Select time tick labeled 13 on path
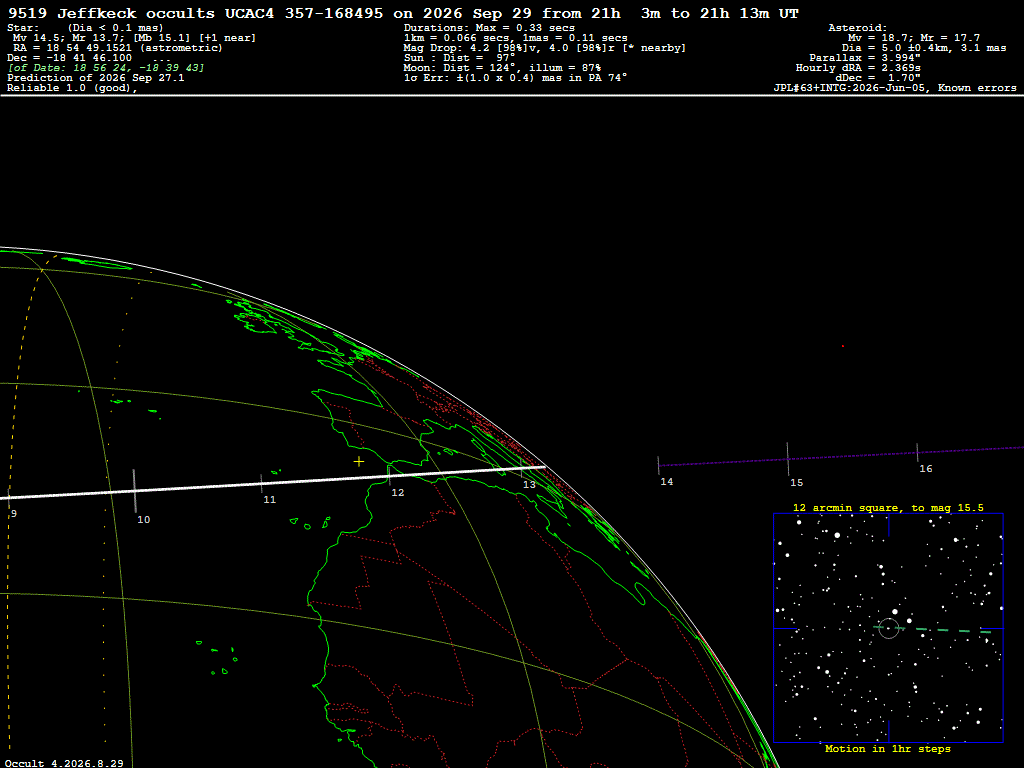 click(520, 466)
